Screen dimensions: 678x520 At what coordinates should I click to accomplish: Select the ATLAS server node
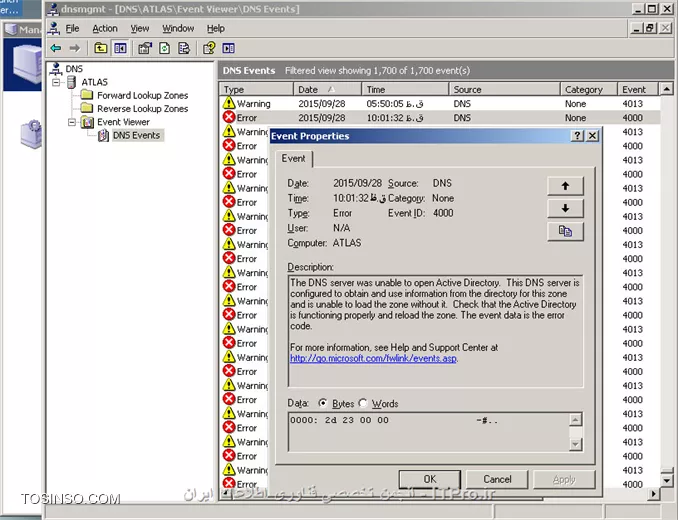(x=94, y=82)
